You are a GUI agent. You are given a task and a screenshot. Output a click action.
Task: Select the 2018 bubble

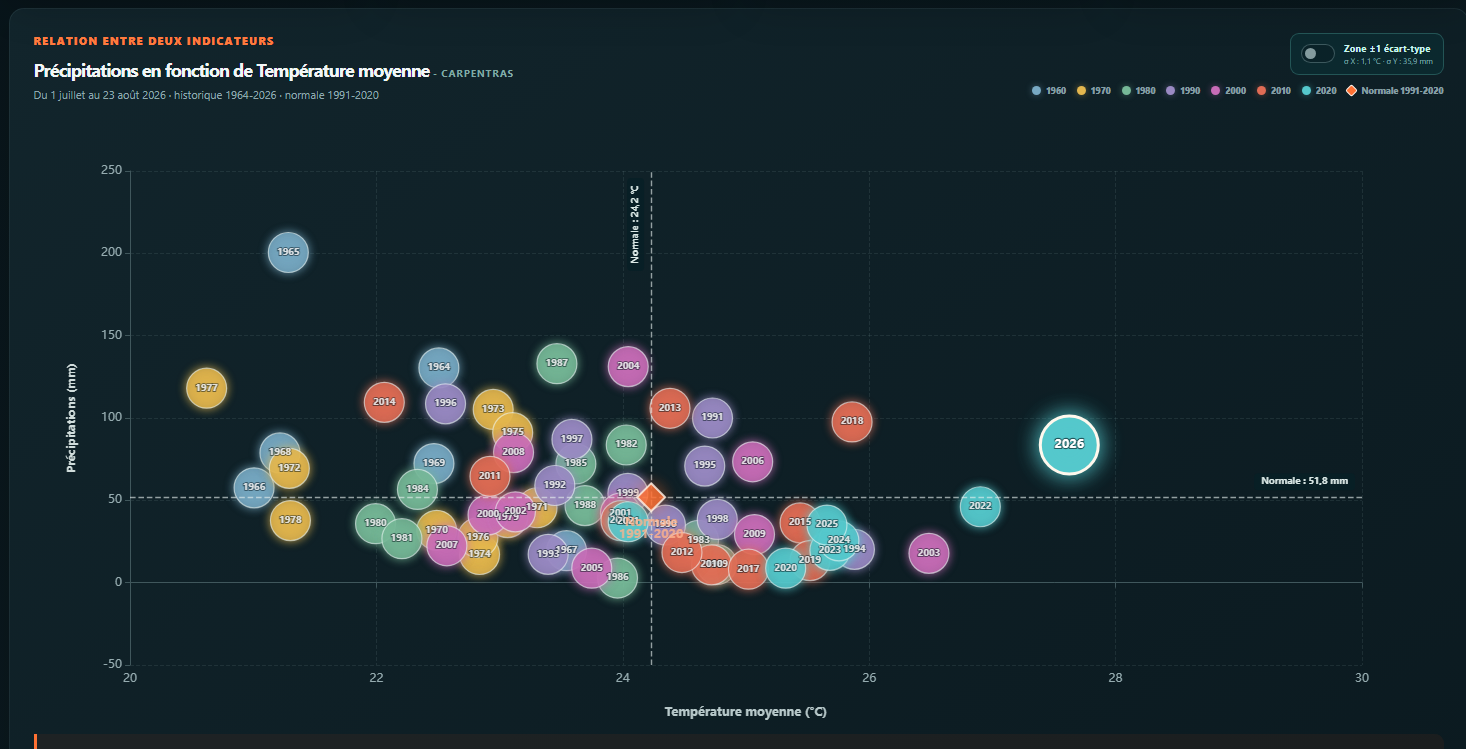coord(852,421)
